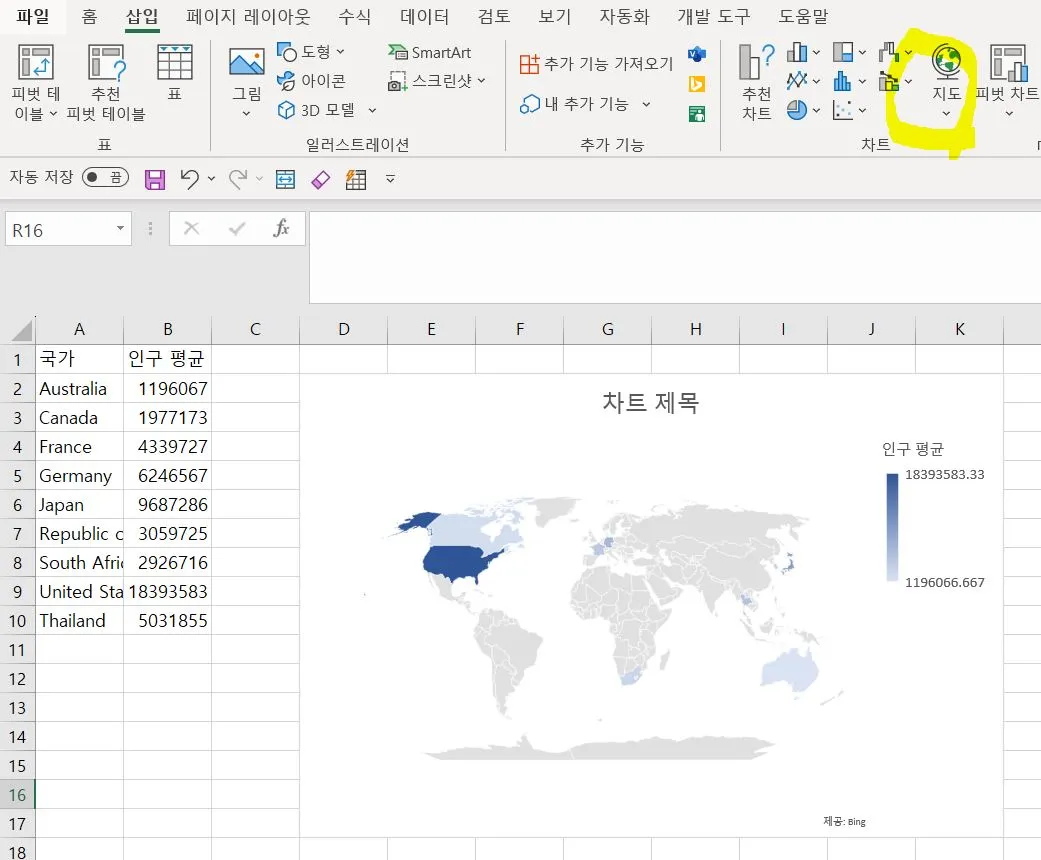
Task: Click the map legend gradient bar
Action: [892, 527]
